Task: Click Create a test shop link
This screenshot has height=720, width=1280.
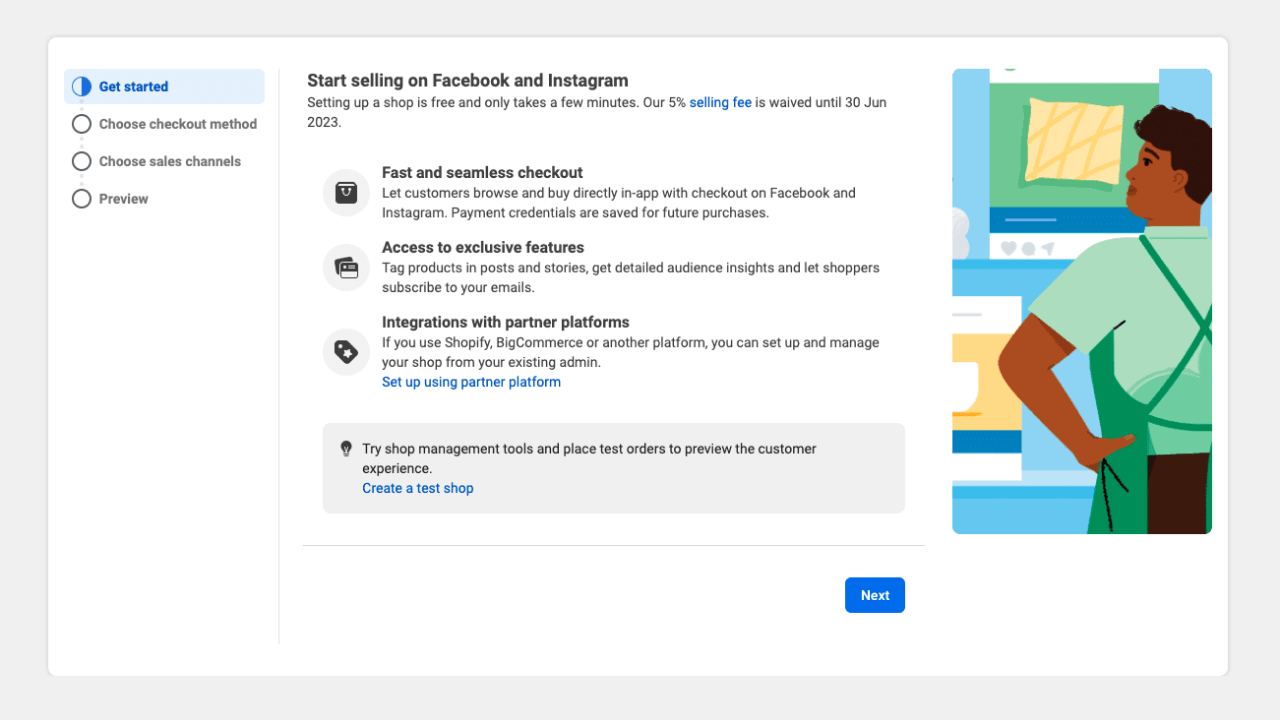Action: point(418,488)
